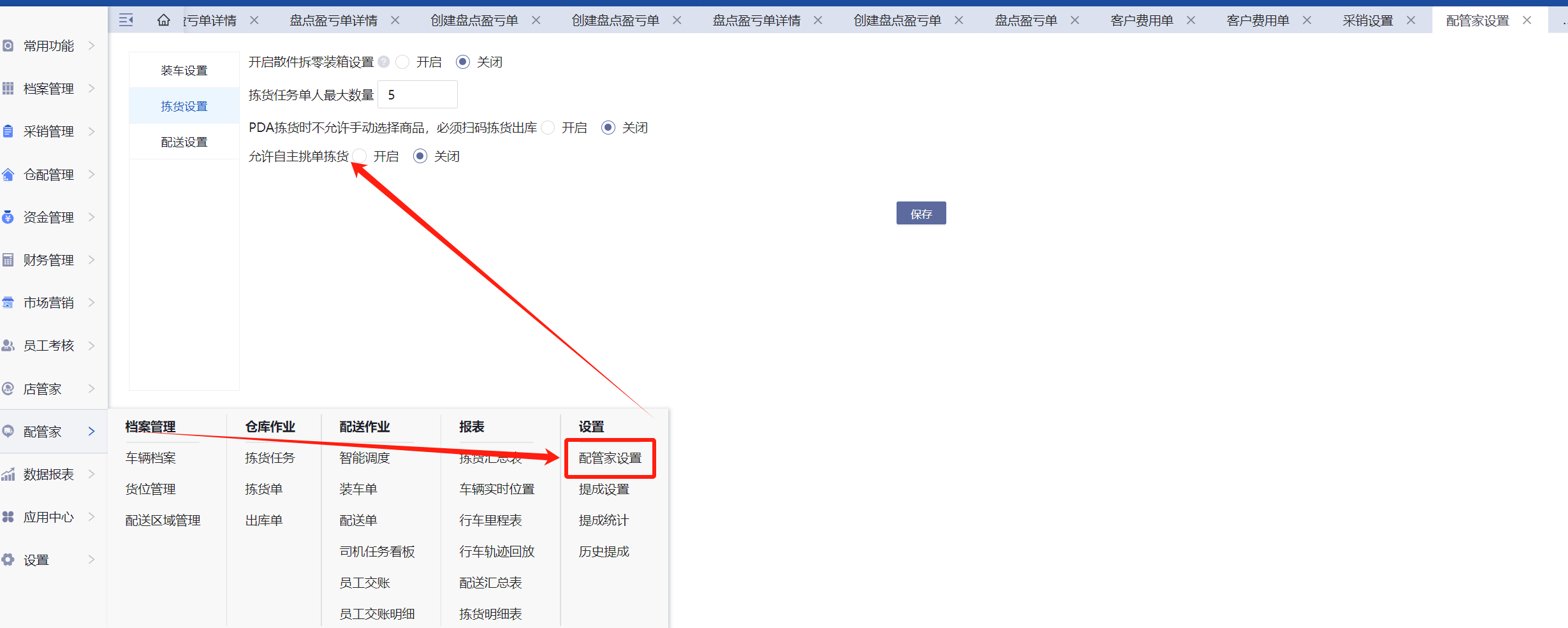This screenshot has width=1568, height=628.
Task: Click the 拣货任务单人最大数量 input field
Action: point(418,95)
